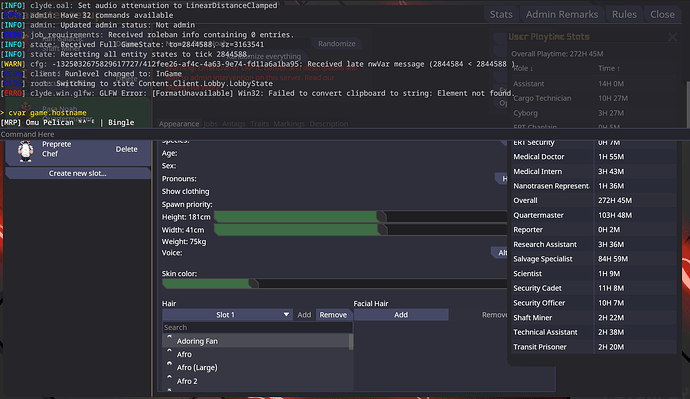The height and width of the screenshot is (399, 690).
Task: Click the Randomize button behind console
Action: click(337, 44)
